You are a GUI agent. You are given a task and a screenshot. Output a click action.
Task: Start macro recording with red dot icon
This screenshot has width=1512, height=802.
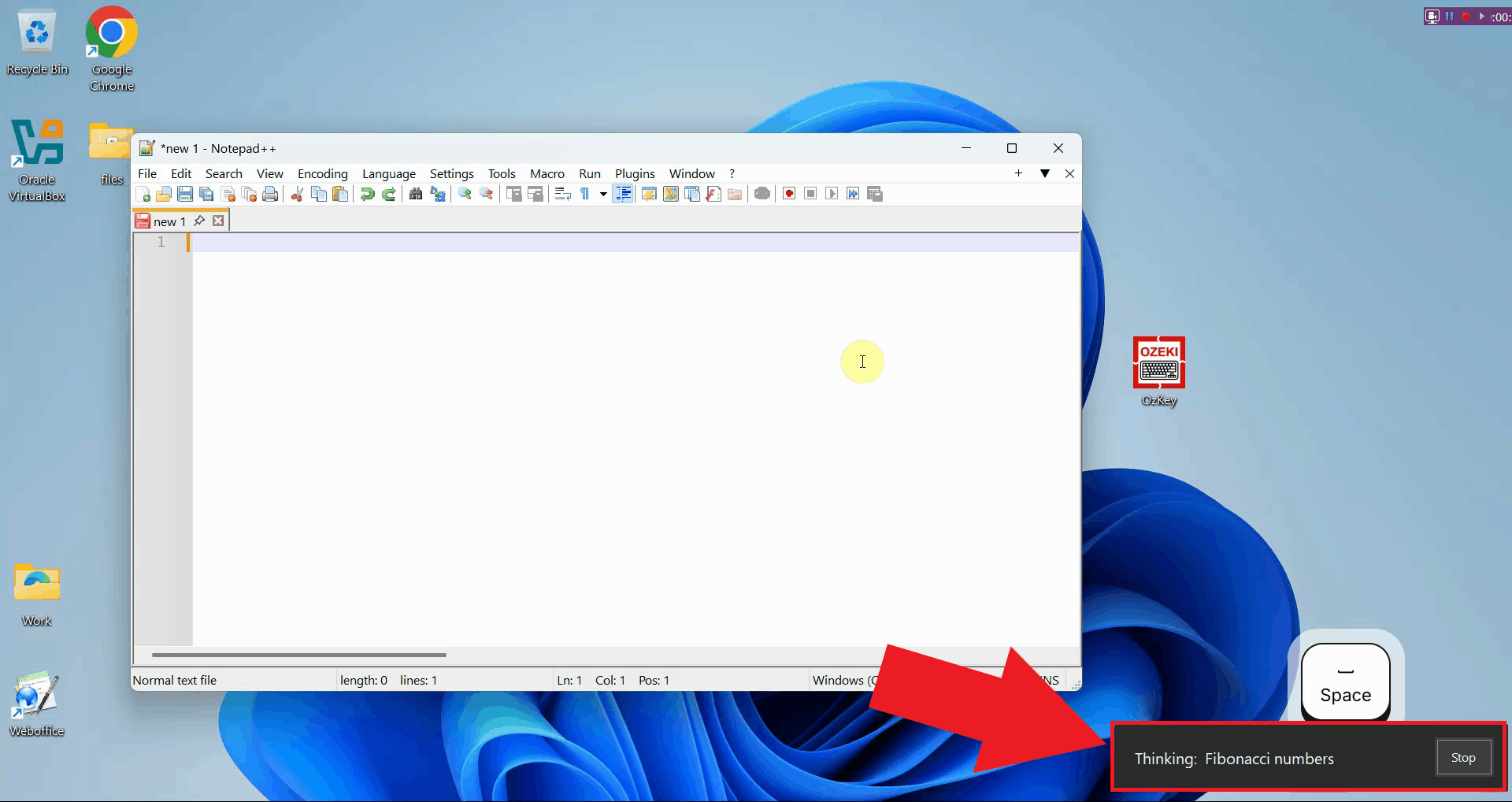(789, 194)
